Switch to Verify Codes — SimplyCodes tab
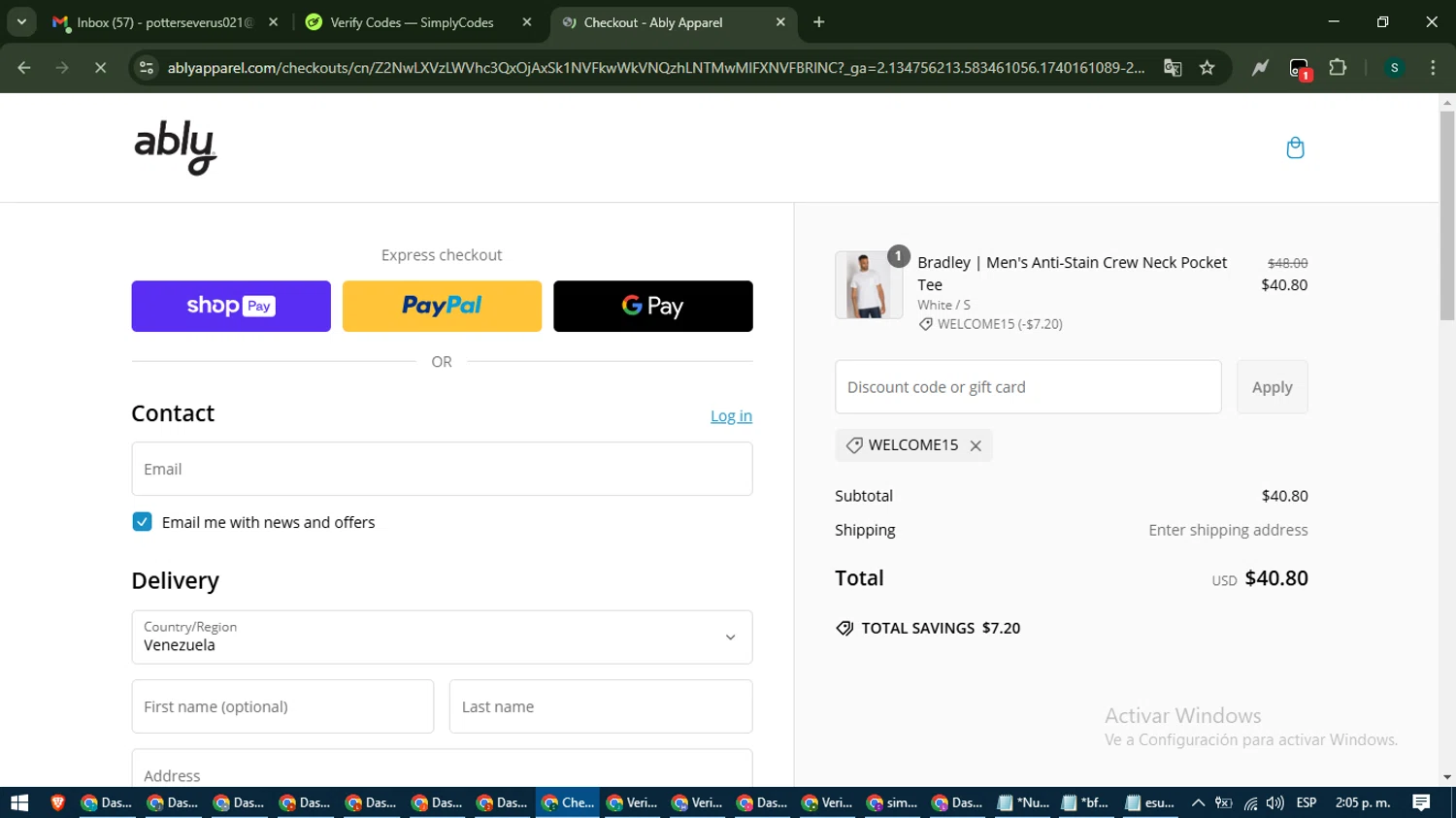 [x=412, y=22]
